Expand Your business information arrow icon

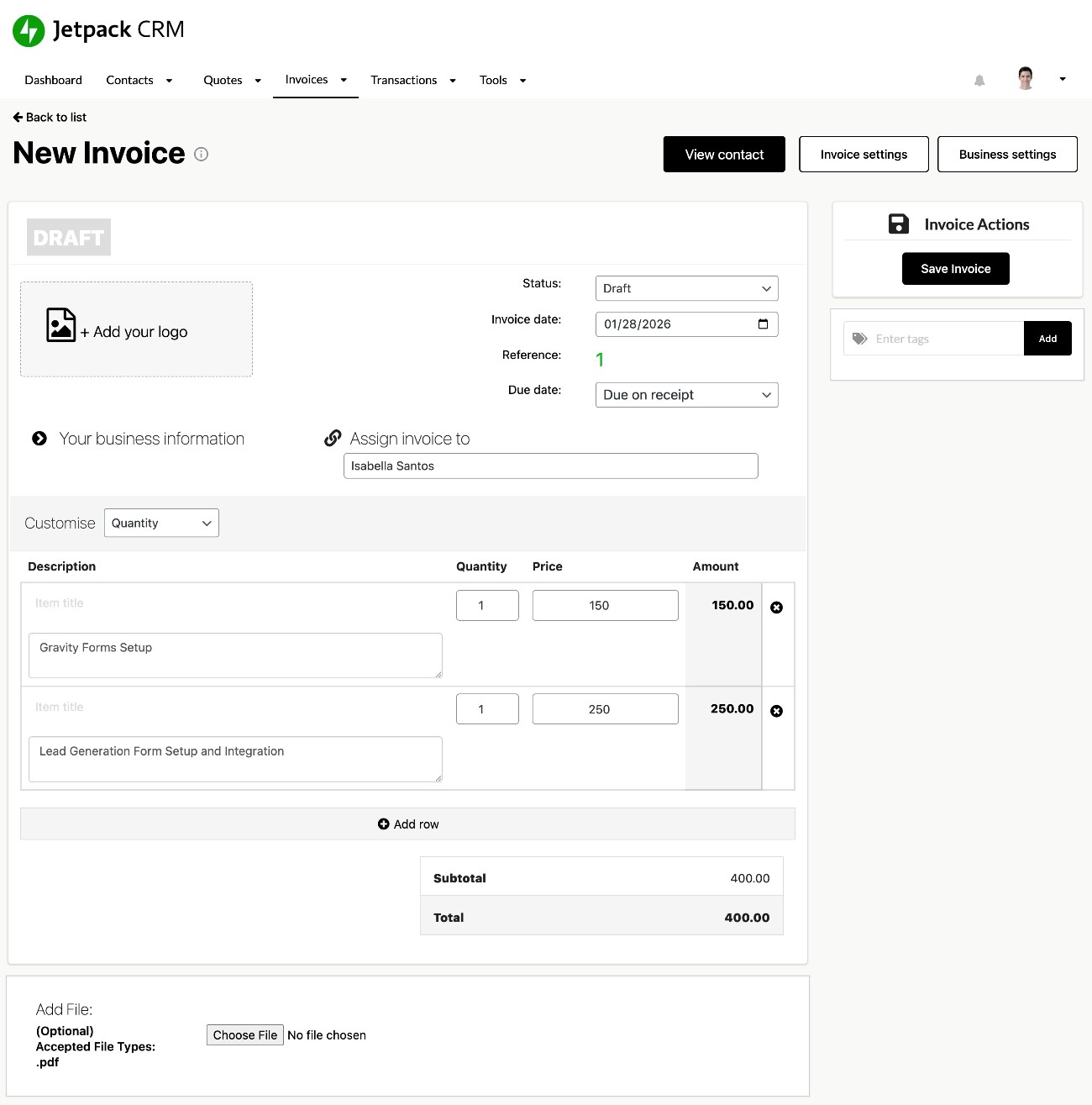[39, 438]
